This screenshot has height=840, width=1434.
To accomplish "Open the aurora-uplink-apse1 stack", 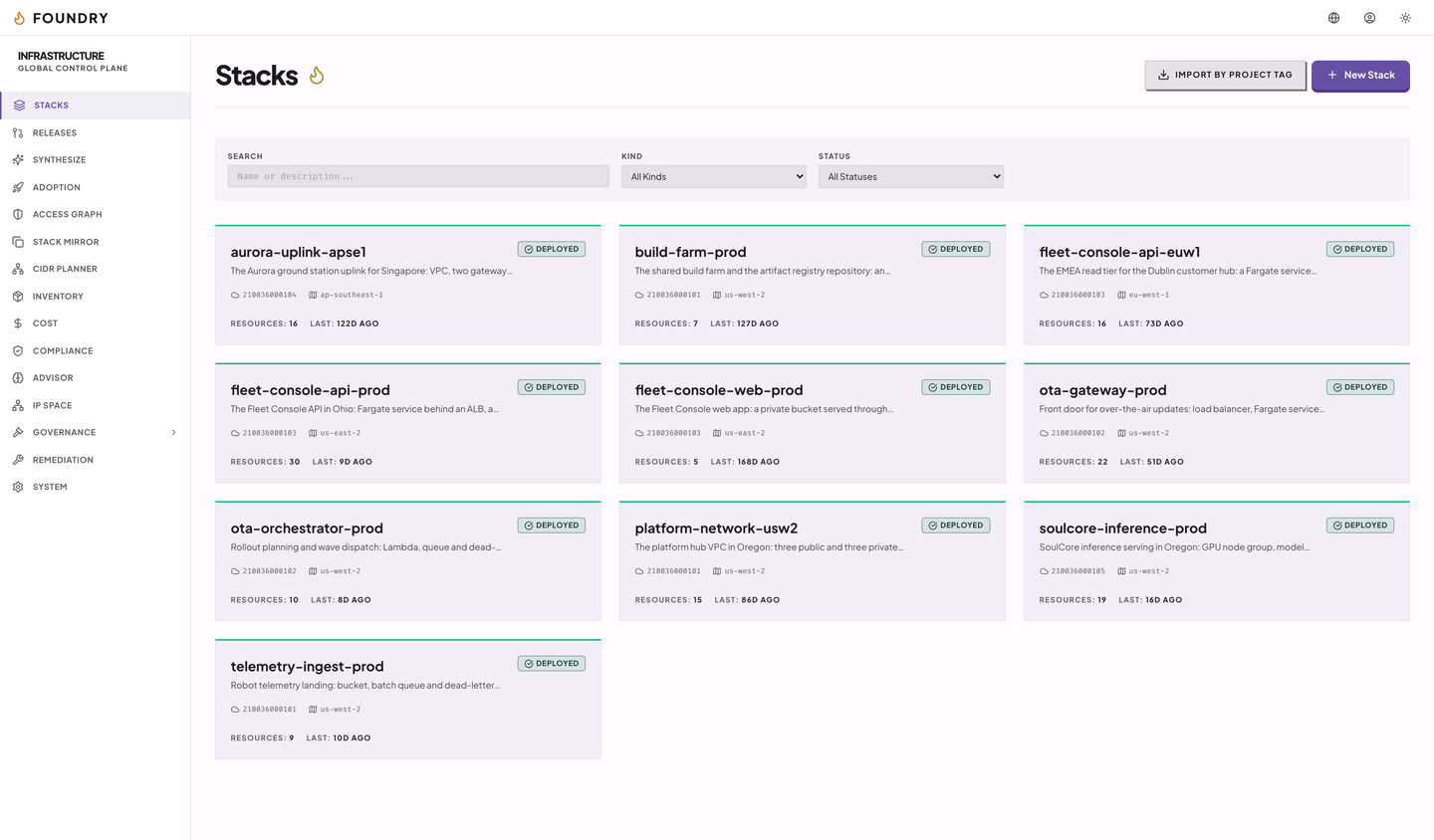I will click(x=408, y=285).
